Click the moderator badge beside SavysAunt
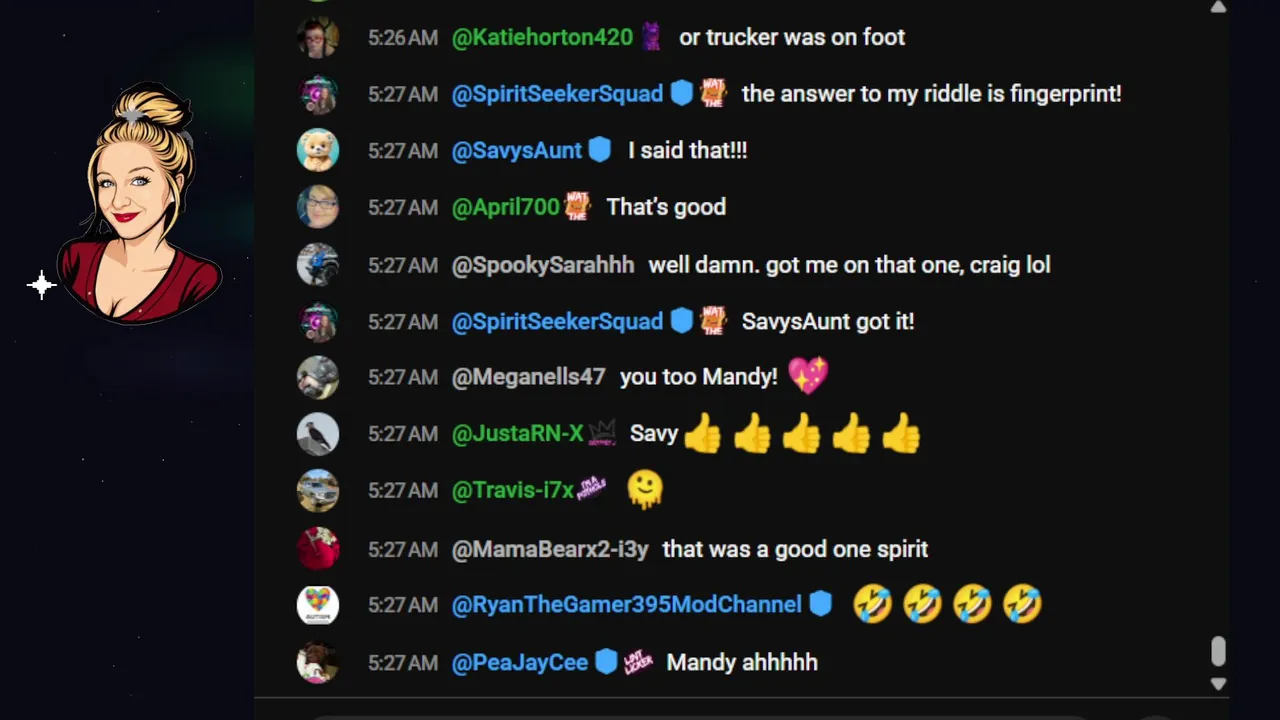Image resolution: width=1280 pixels, height=720 pixels. coord(599,150)
